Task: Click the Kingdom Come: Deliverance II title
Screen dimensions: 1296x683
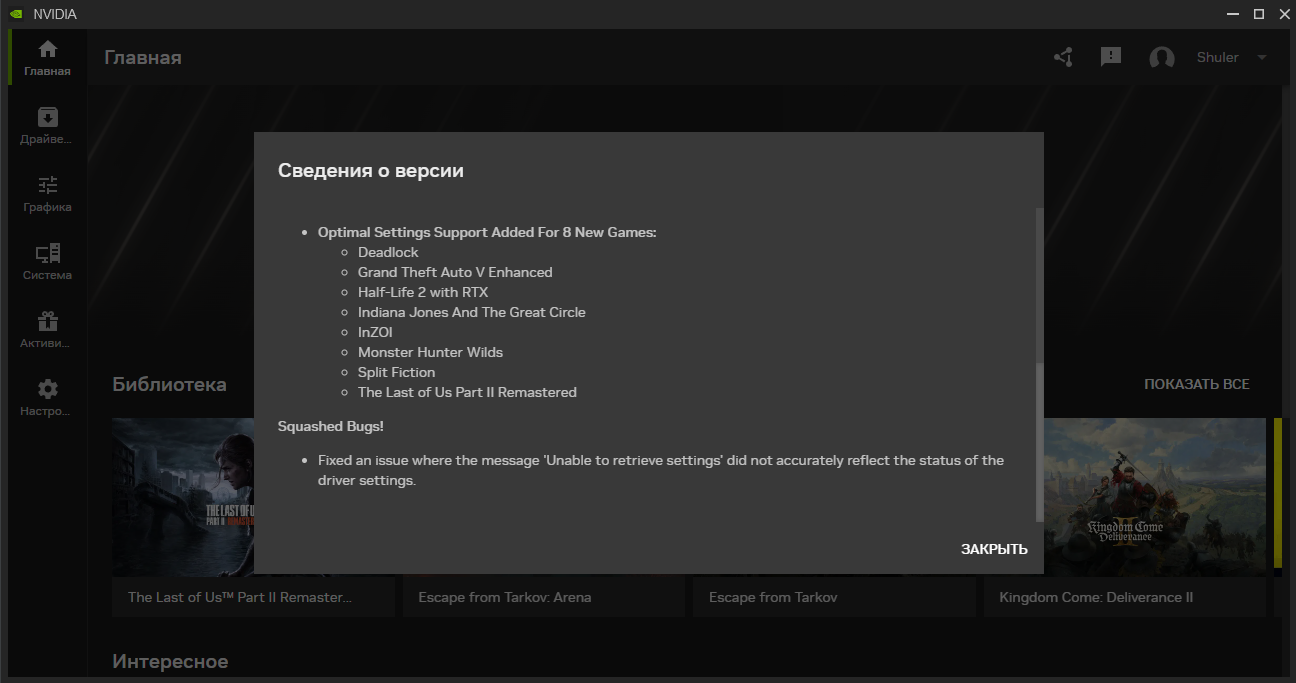Action: (1096, 597)
